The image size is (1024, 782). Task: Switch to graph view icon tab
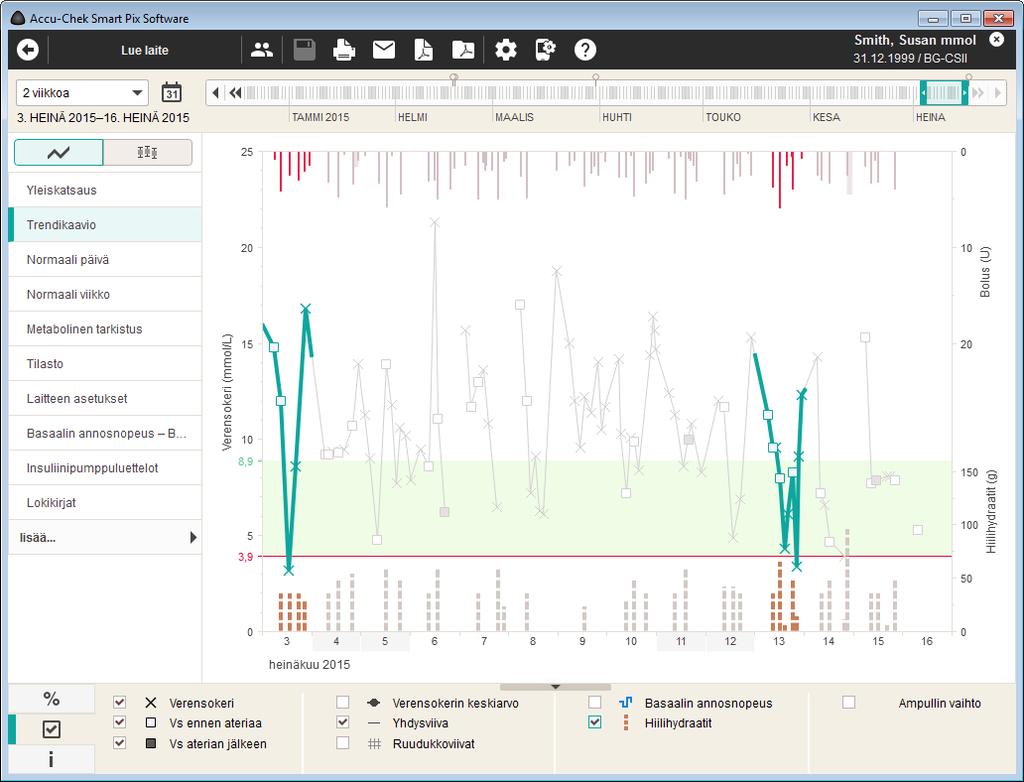click(x=59, y=153)
